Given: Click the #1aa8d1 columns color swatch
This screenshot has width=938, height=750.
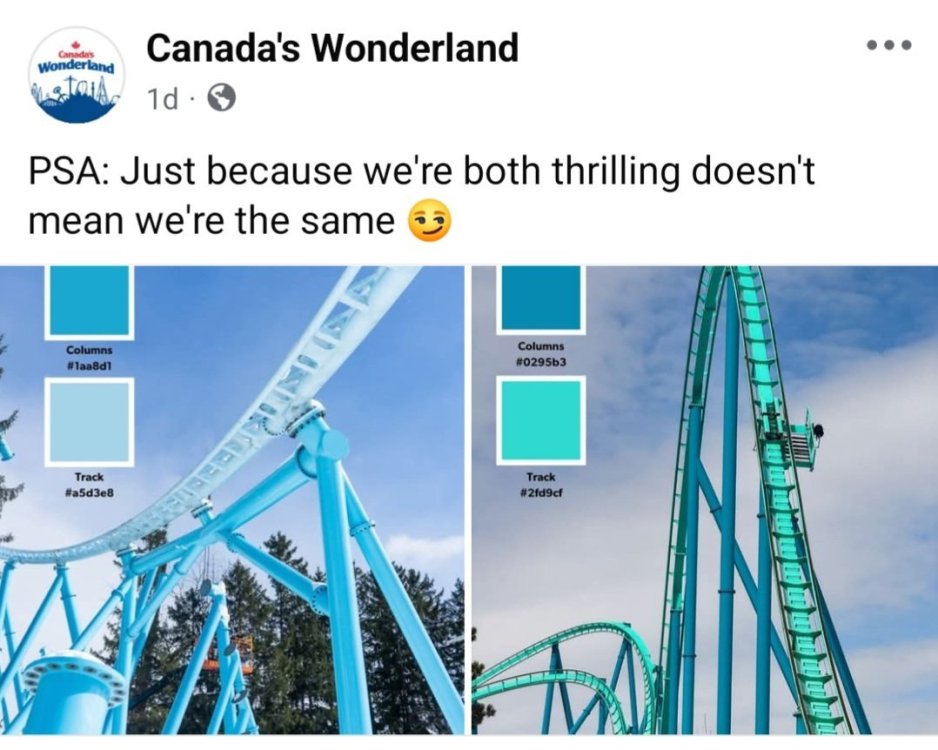Looking at the screenshot, I should tap(89, 301).
